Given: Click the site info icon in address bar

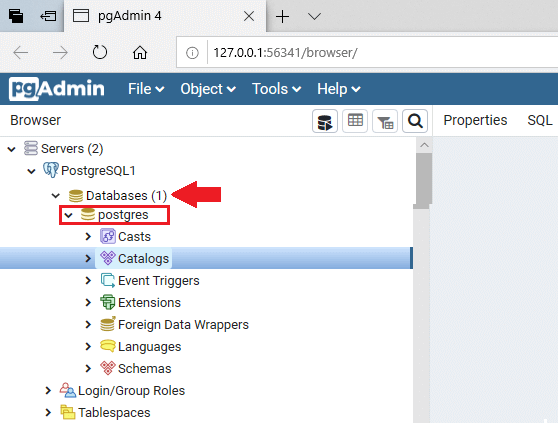Looking at the screenshot, I should (192, 53).
